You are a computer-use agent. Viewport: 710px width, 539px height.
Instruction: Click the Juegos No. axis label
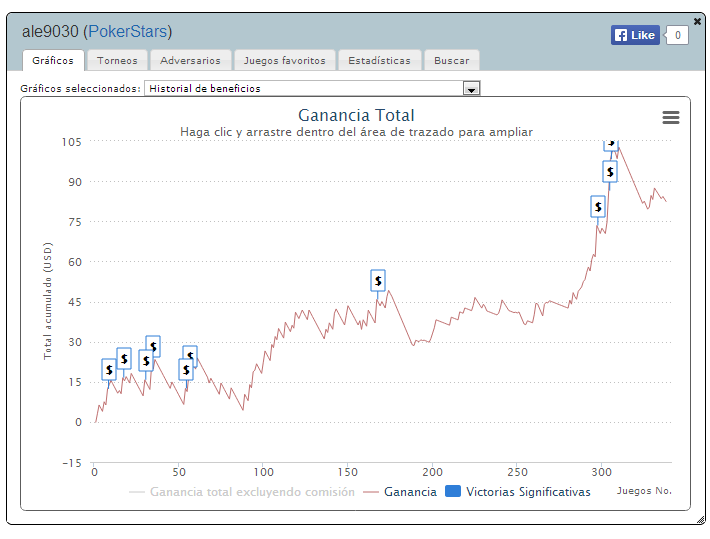click(x=644, y=491)
